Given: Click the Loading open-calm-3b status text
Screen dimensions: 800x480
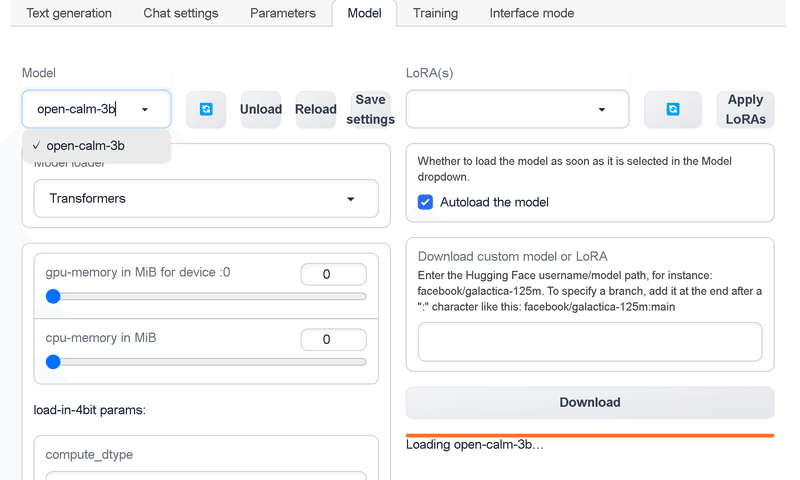Looking at the screenshot, I should [474, 444].
